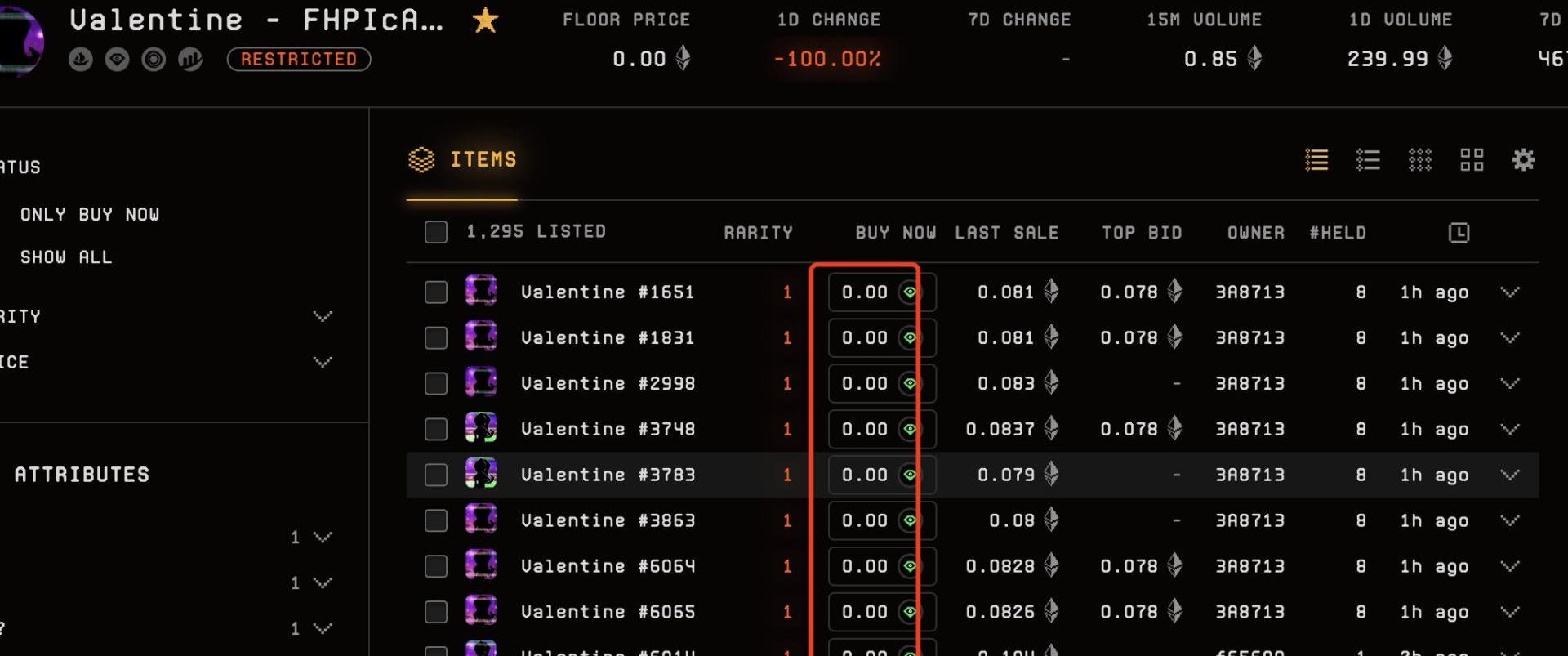
Task: Check the select-all 1,295 listed checkbox
Action: pos(436,232)
